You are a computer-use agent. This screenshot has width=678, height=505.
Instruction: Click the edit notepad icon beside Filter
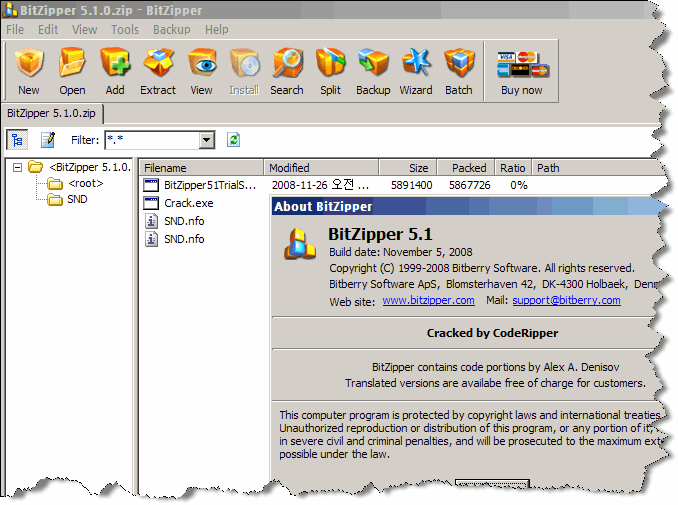[48, 140]
